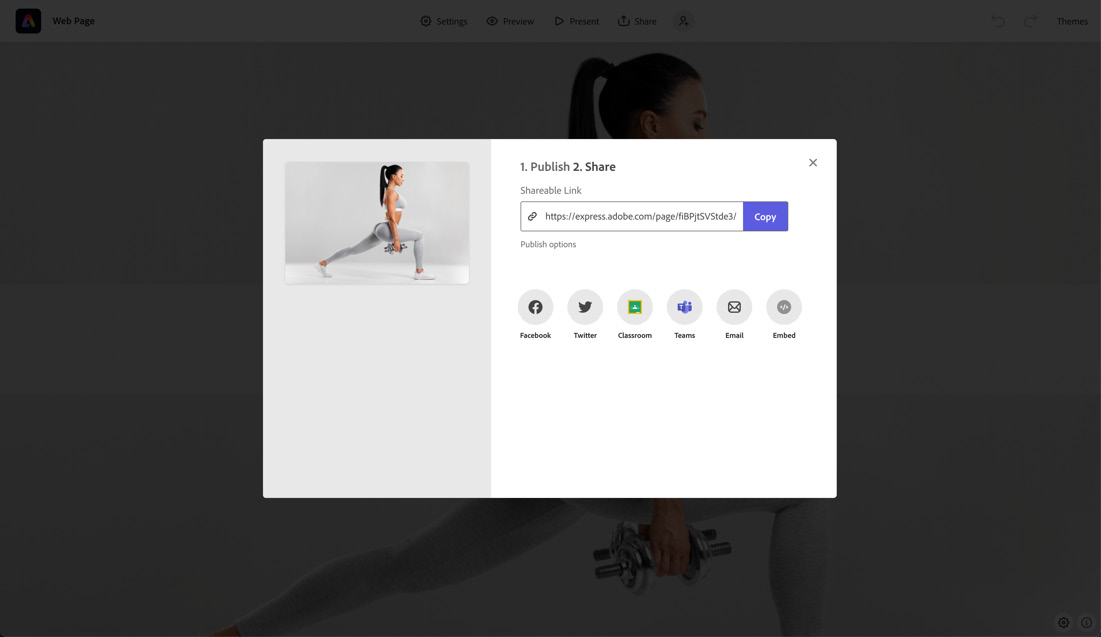Share the page to Microsoft Teams
1101x637 pixels.
click(685, 307)
